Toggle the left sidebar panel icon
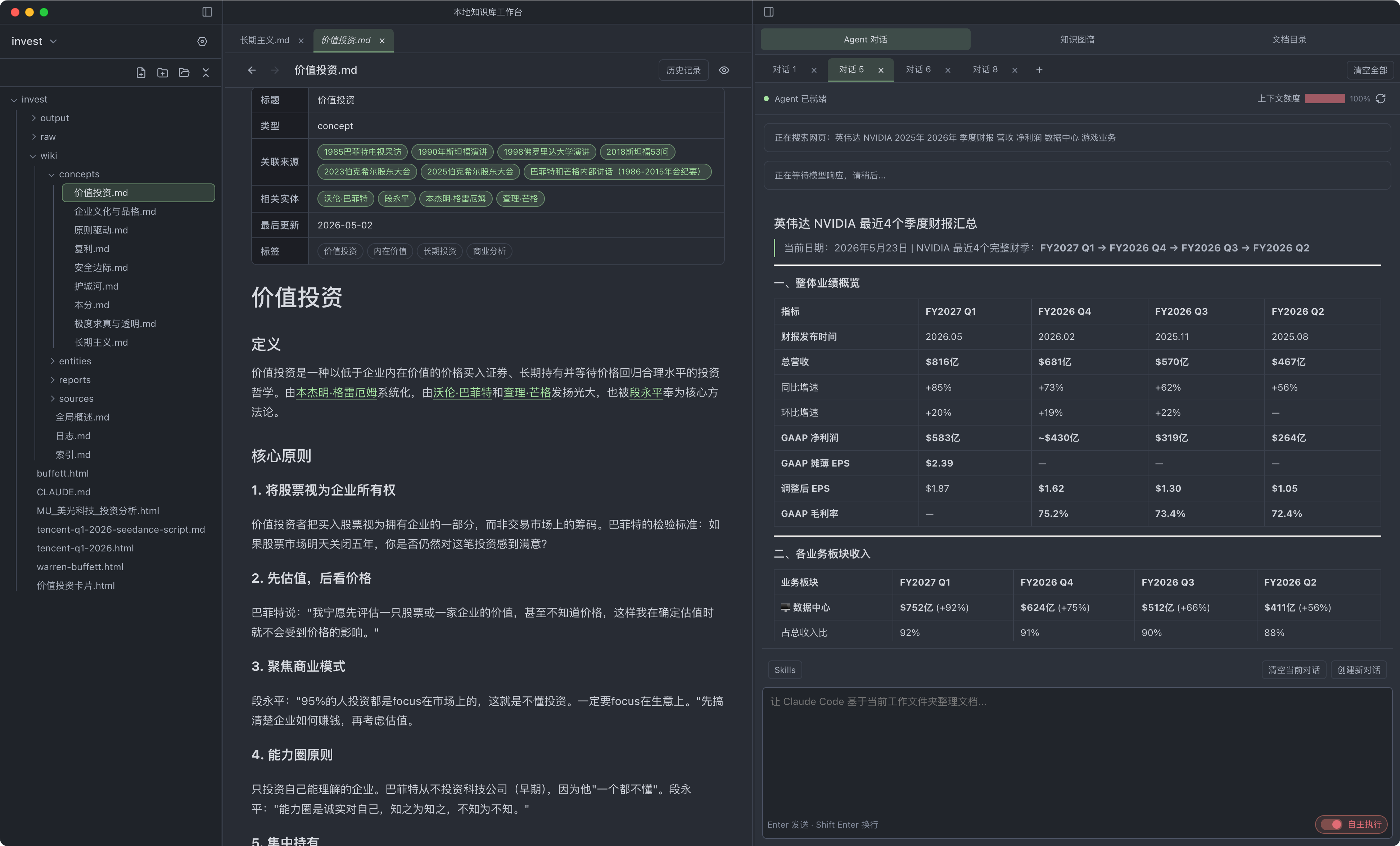 [207, 12]
